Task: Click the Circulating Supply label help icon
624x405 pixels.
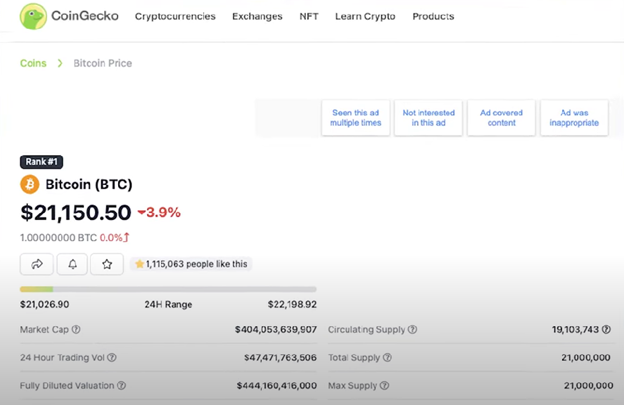Action: point(413,329)
